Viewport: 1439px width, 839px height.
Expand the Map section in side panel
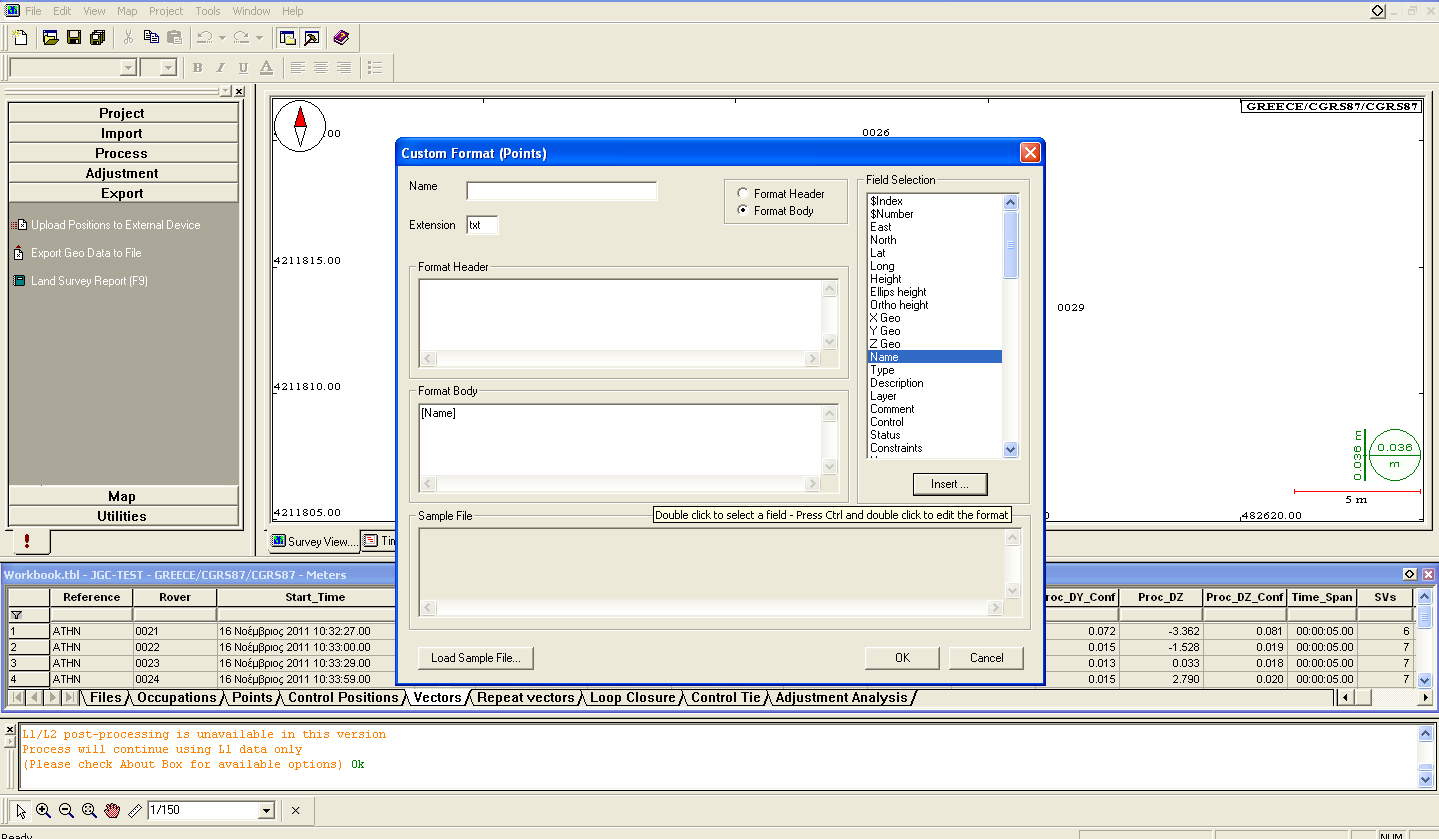click(122, 496)
